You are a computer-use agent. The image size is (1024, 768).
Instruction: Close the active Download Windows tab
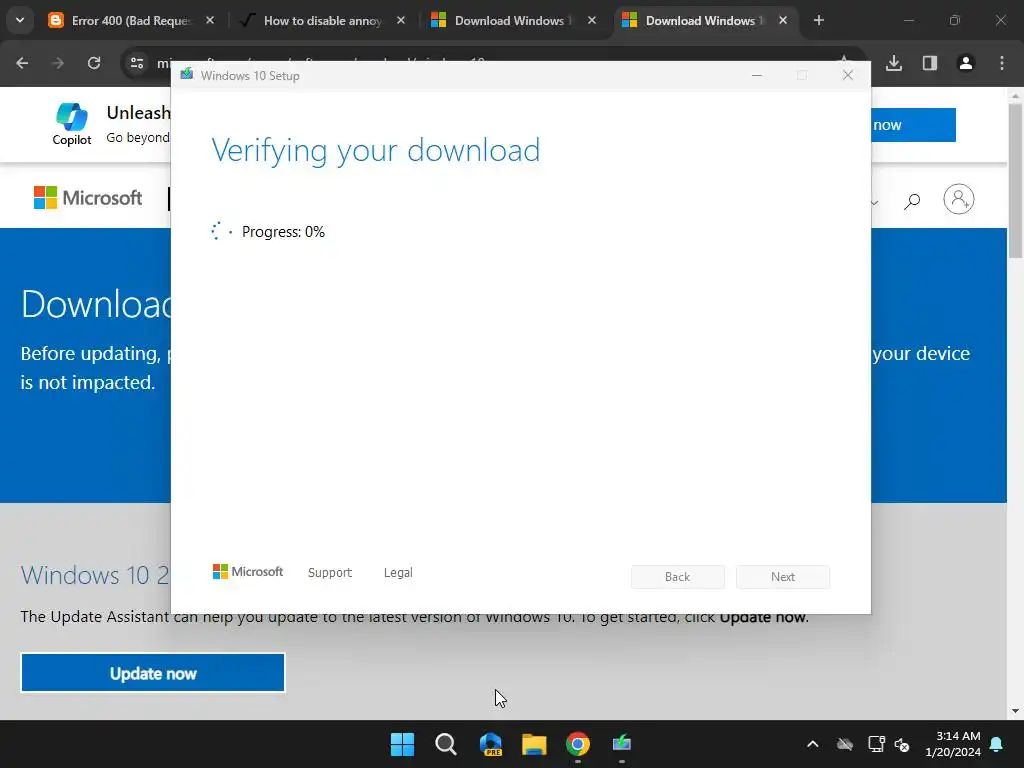coord(783,20)
